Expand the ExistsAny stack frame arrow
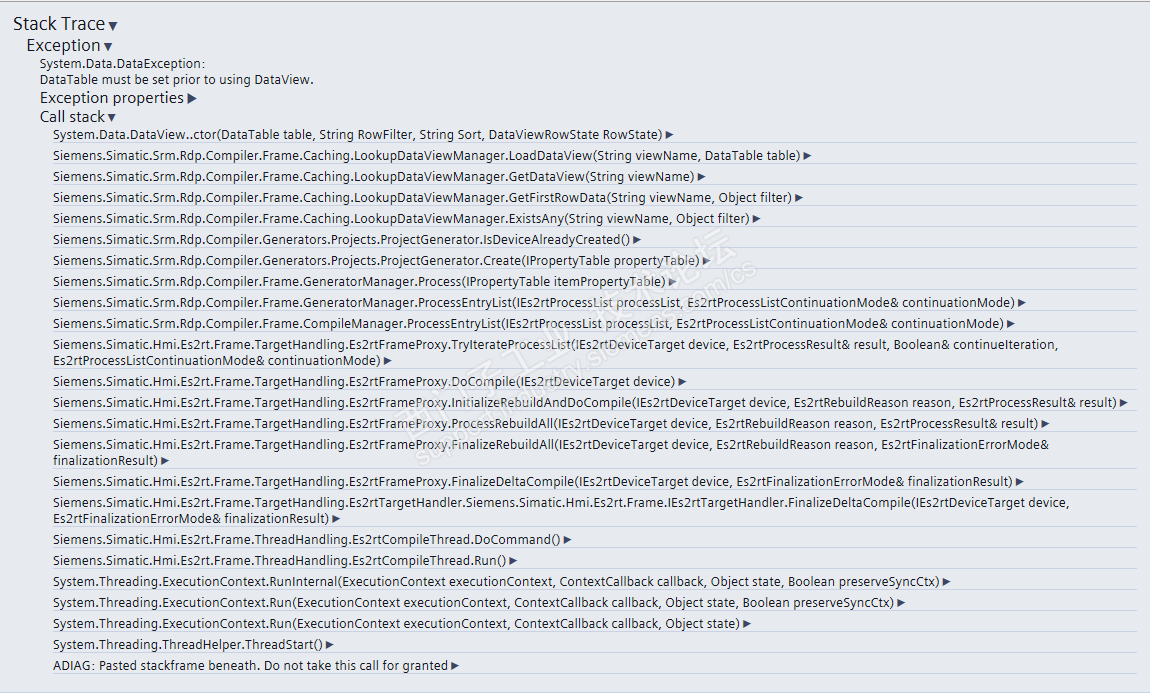Image resolution: width=1150 pixels, height=693 pixels. 757,219
